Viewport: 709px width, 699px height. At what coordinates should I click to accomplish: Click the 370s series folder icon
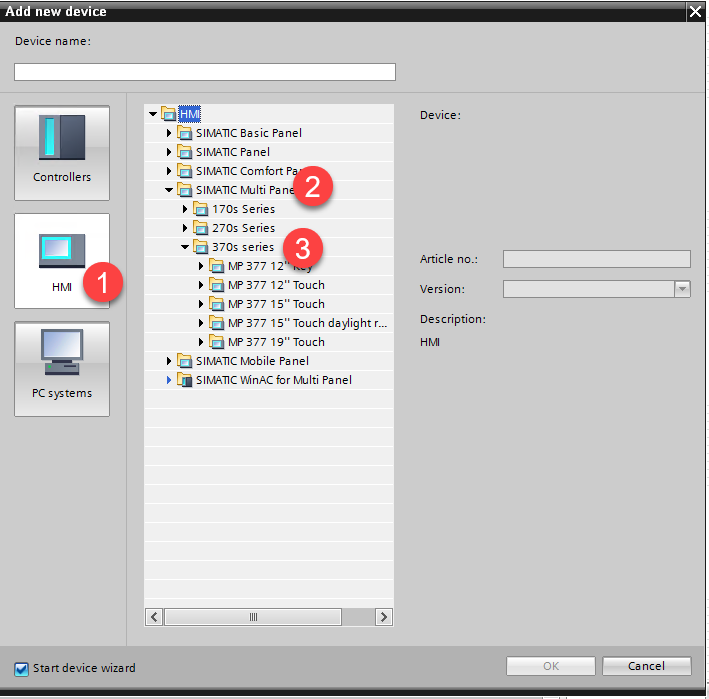pos(200,247)
